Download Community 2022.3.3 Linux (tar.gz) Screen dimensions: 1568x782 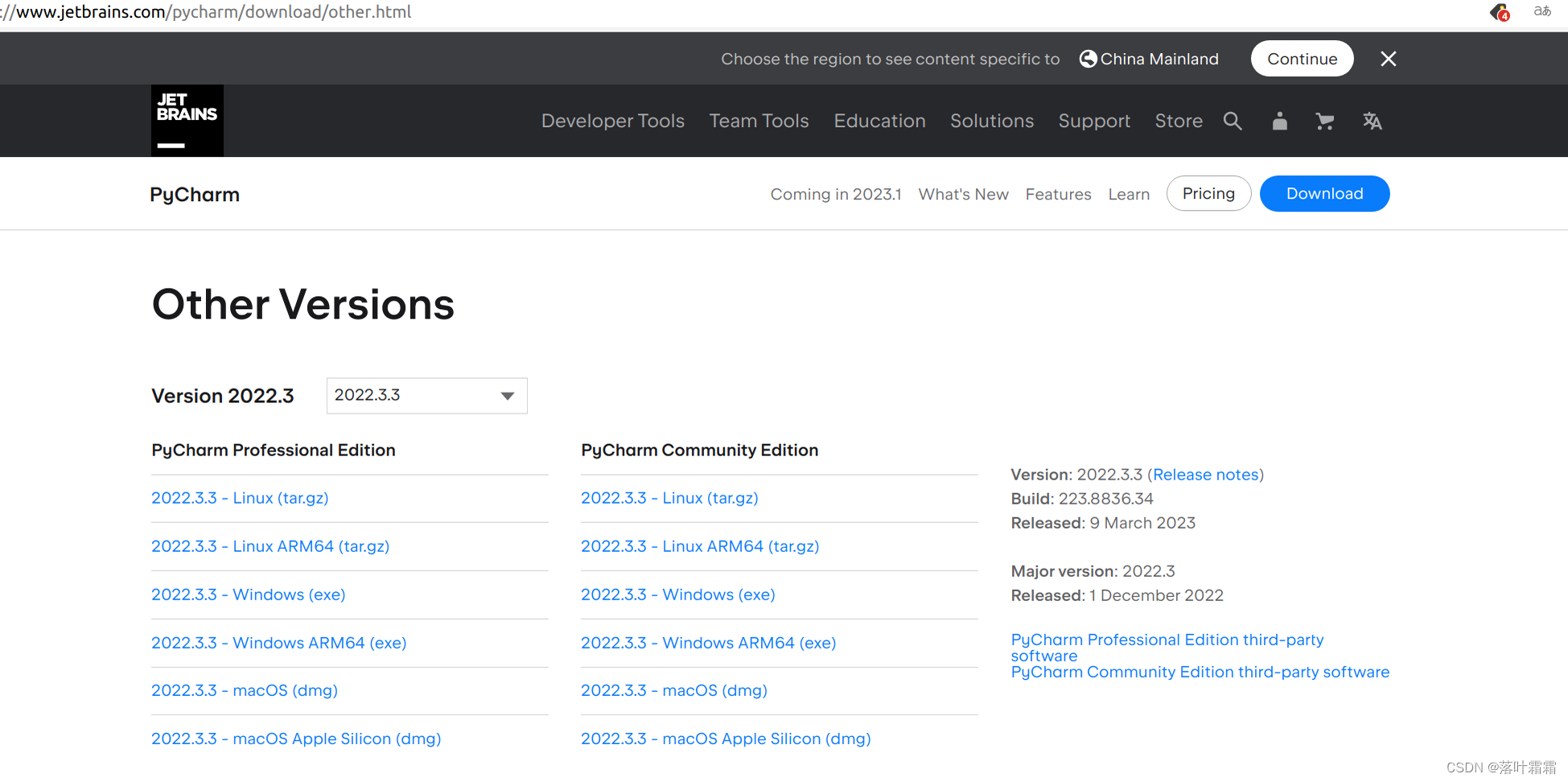click(669, 498)
